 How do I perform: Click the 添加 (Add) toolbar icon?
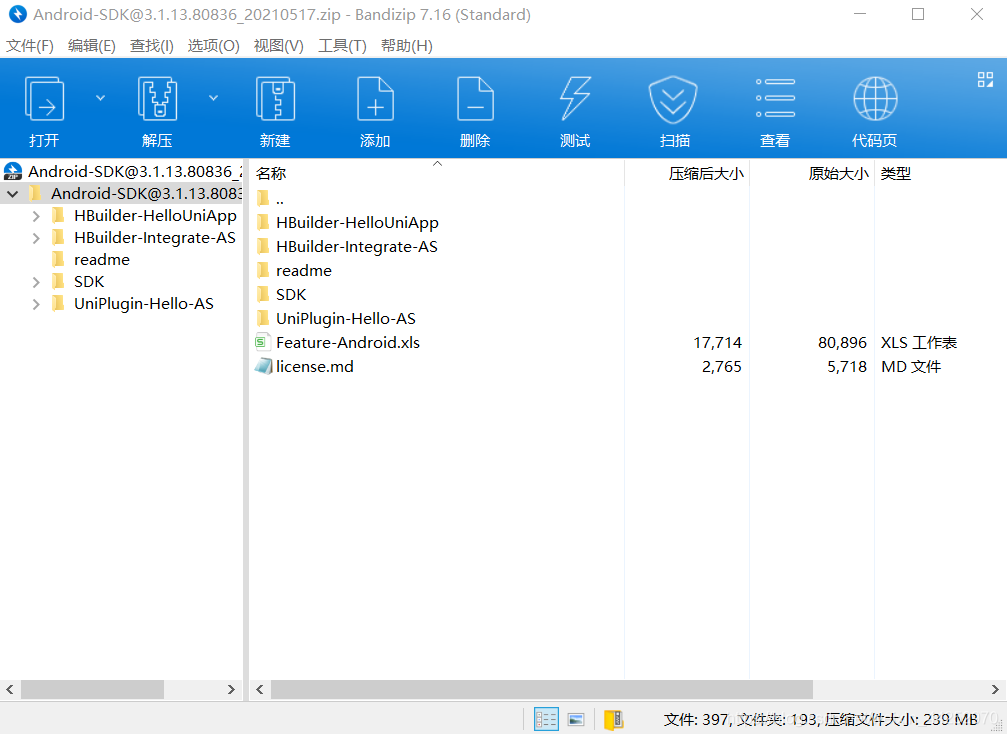(375, 99)
